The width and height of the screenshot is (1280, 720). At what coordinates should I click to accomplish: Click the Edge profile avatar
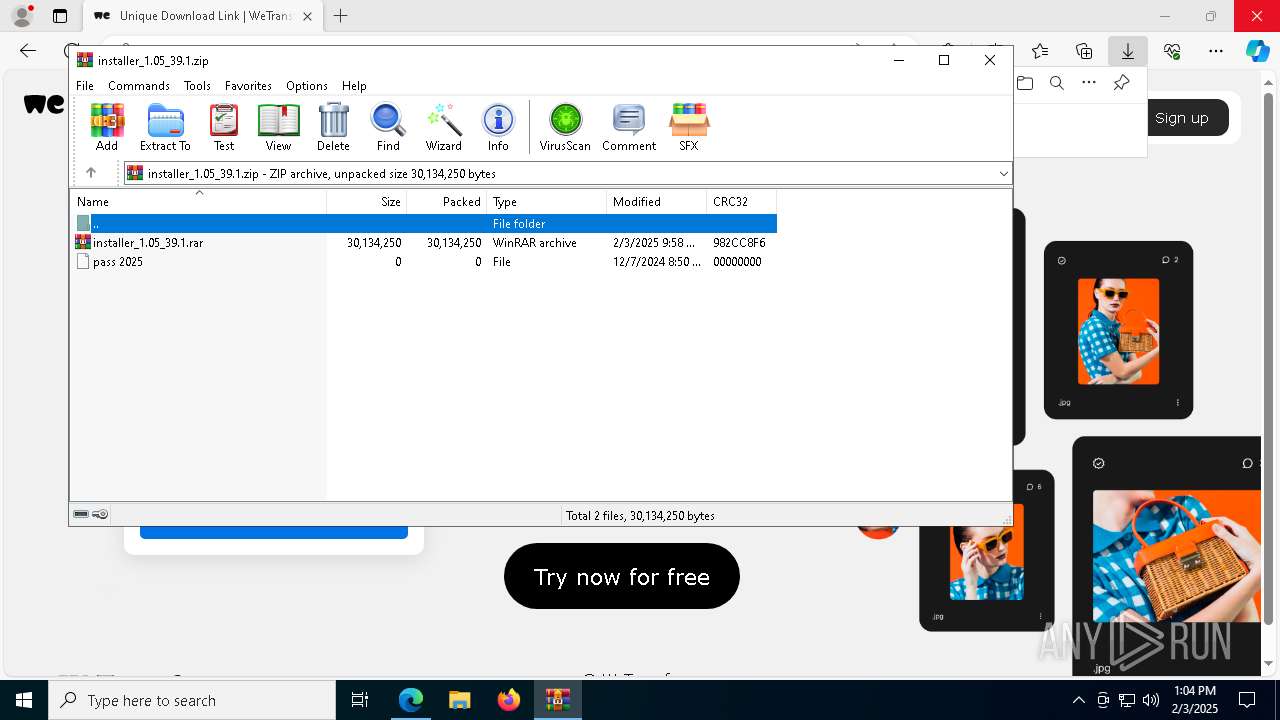[21, 16]
